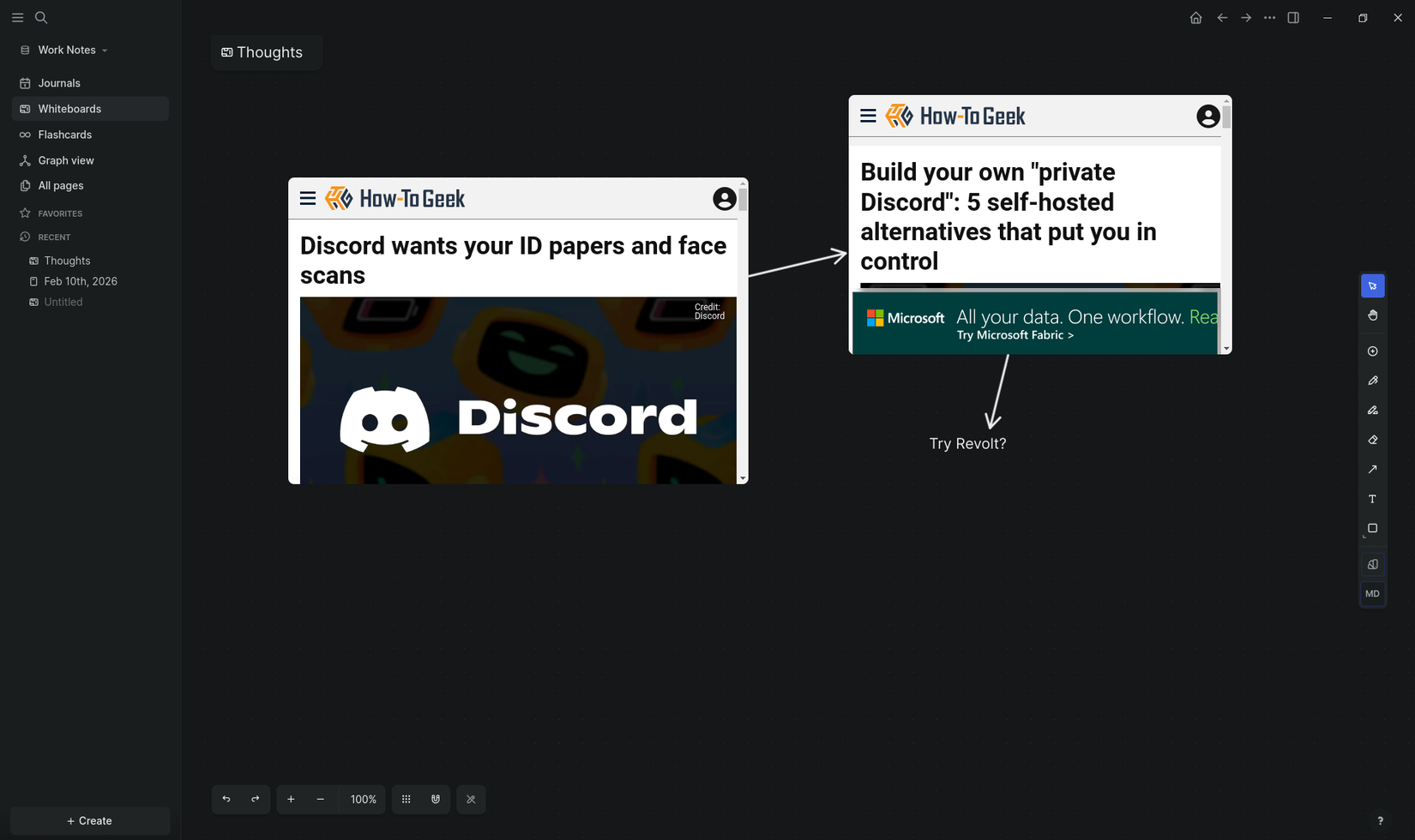The height and width of the screenshot is (840, 1415).
Task: Toggle the left sidebar menu icon
Action: click(17, 17)
